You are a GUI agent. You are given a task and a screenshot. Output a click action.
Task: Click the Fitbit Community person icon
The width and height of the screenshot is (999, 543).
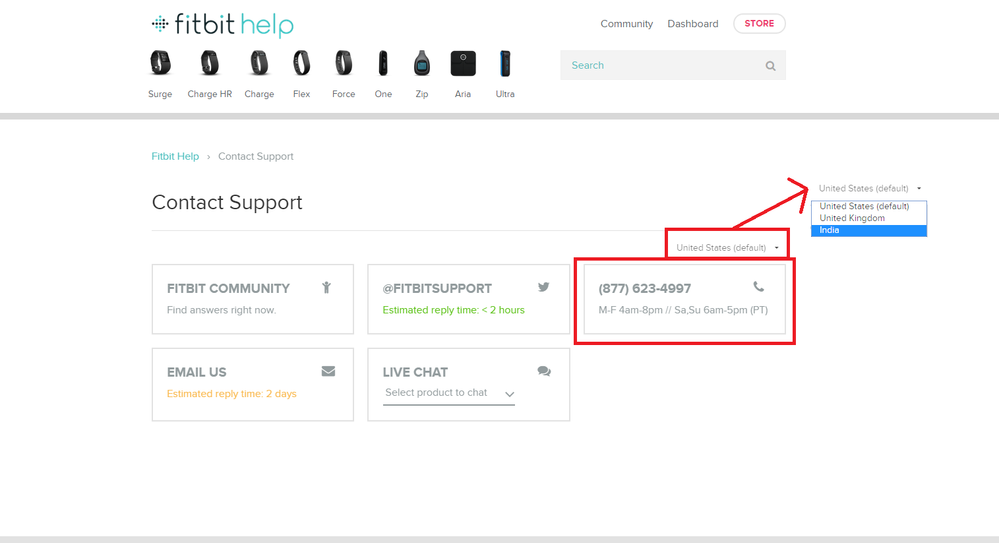(326, 287)
